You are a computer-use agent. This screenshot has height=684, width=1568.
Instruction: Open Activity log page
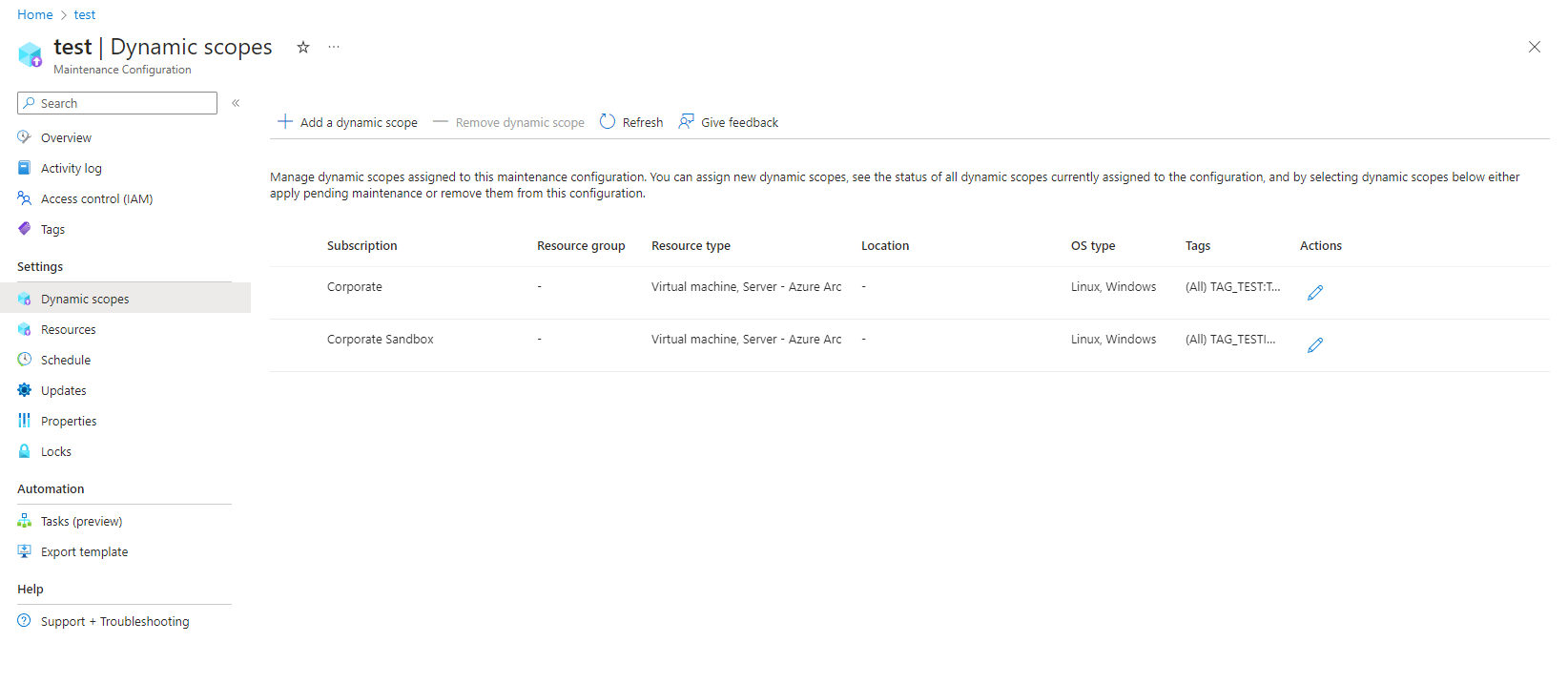pos(72,169)
